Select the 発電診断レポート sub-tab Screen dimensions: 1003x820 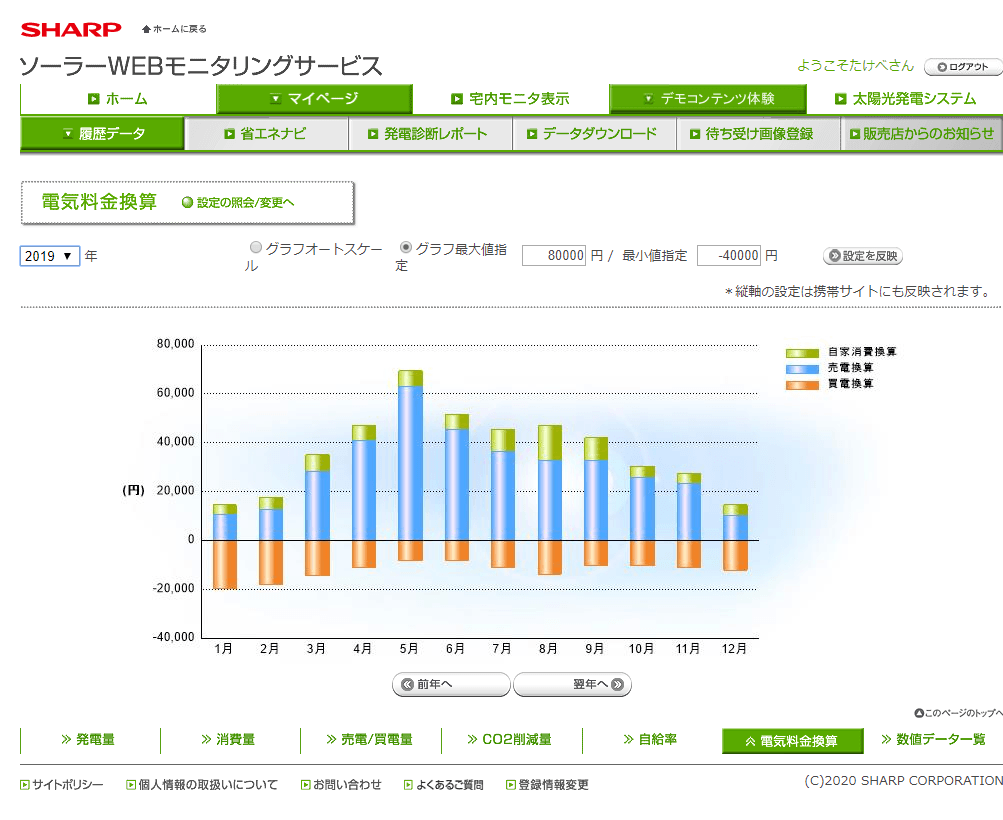point(430,134)
